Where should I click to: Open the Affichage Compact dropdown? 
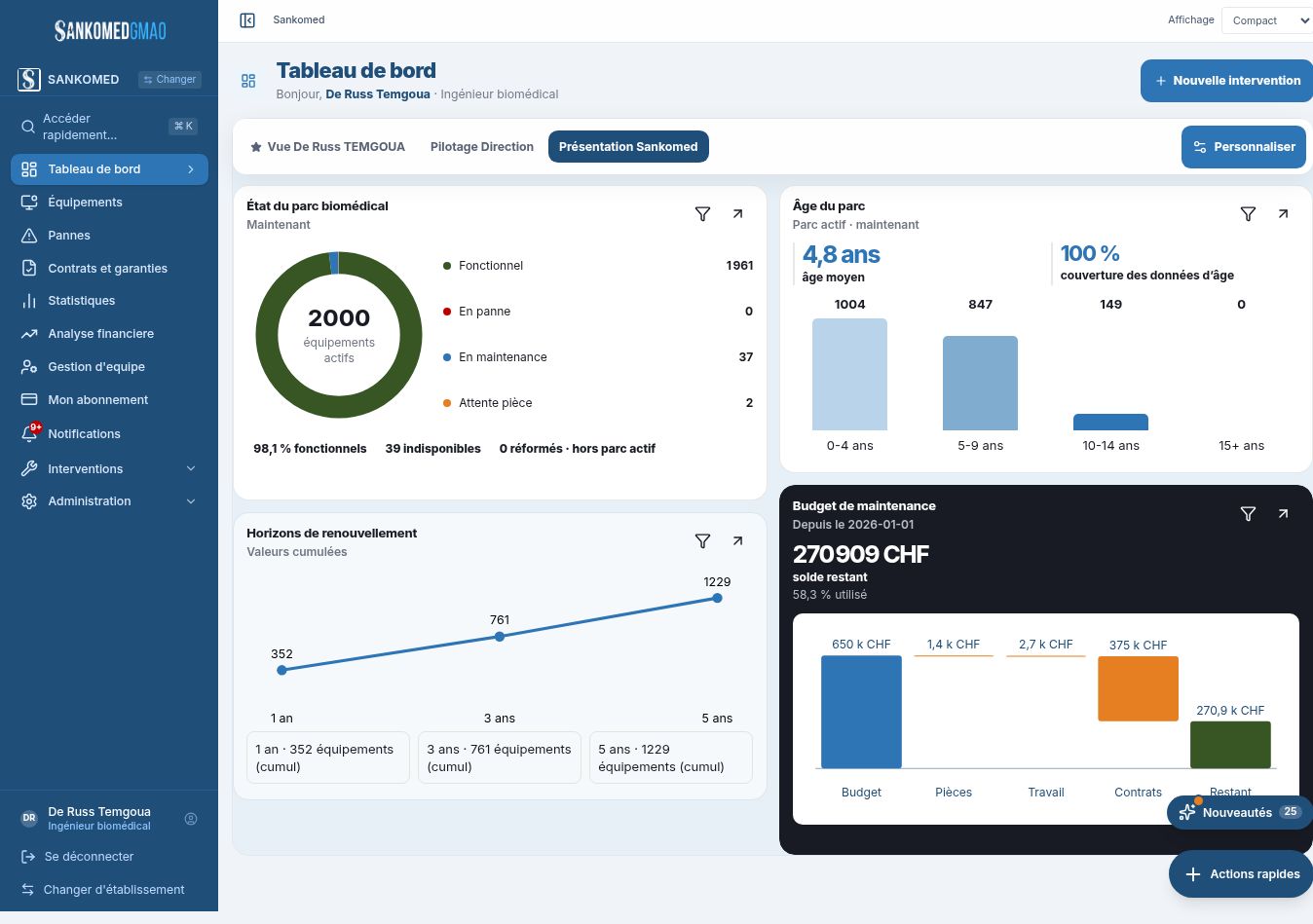tap(1268, 20)
